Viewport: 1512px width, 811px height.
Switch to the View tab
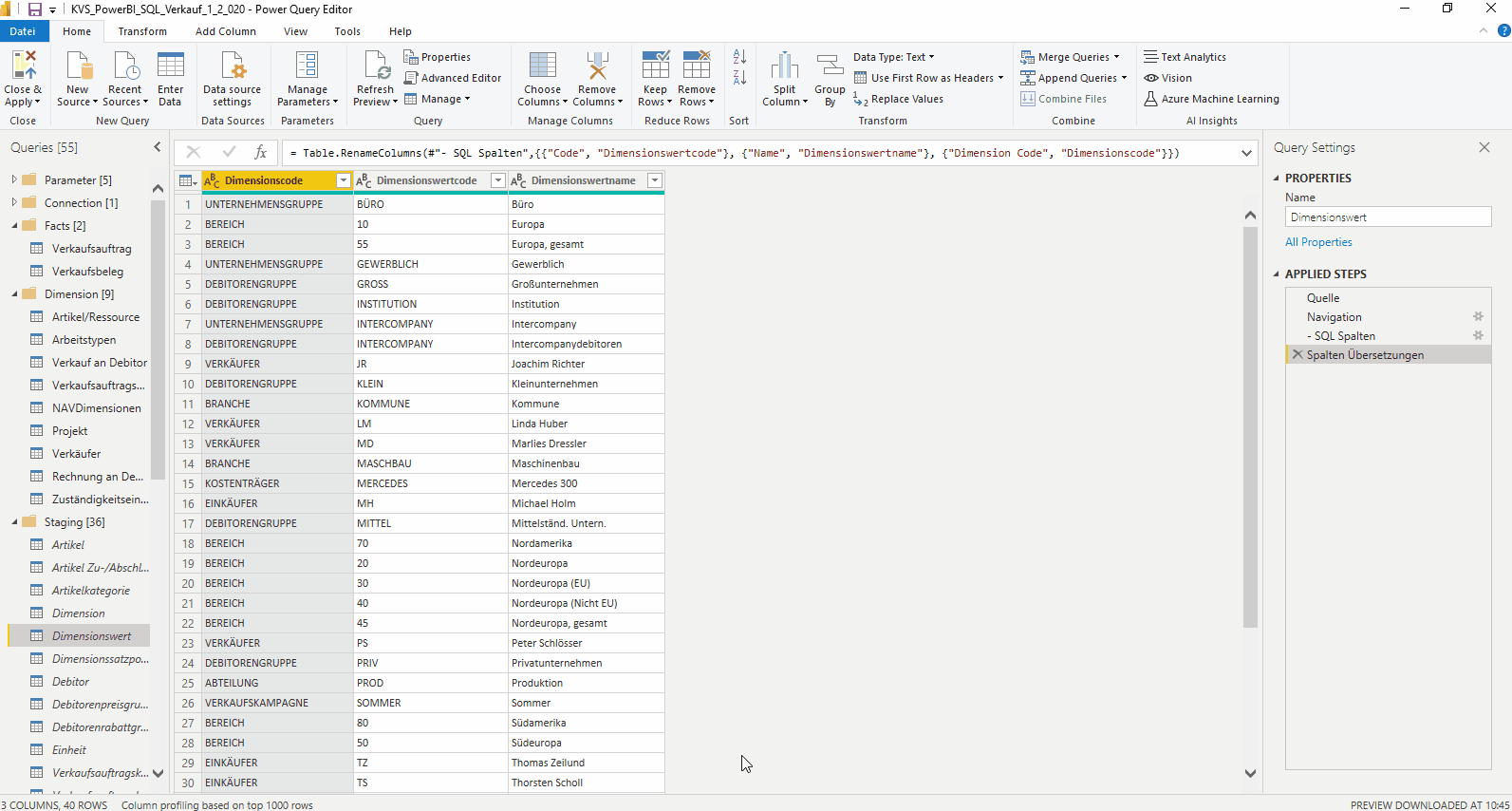[296, 31]
